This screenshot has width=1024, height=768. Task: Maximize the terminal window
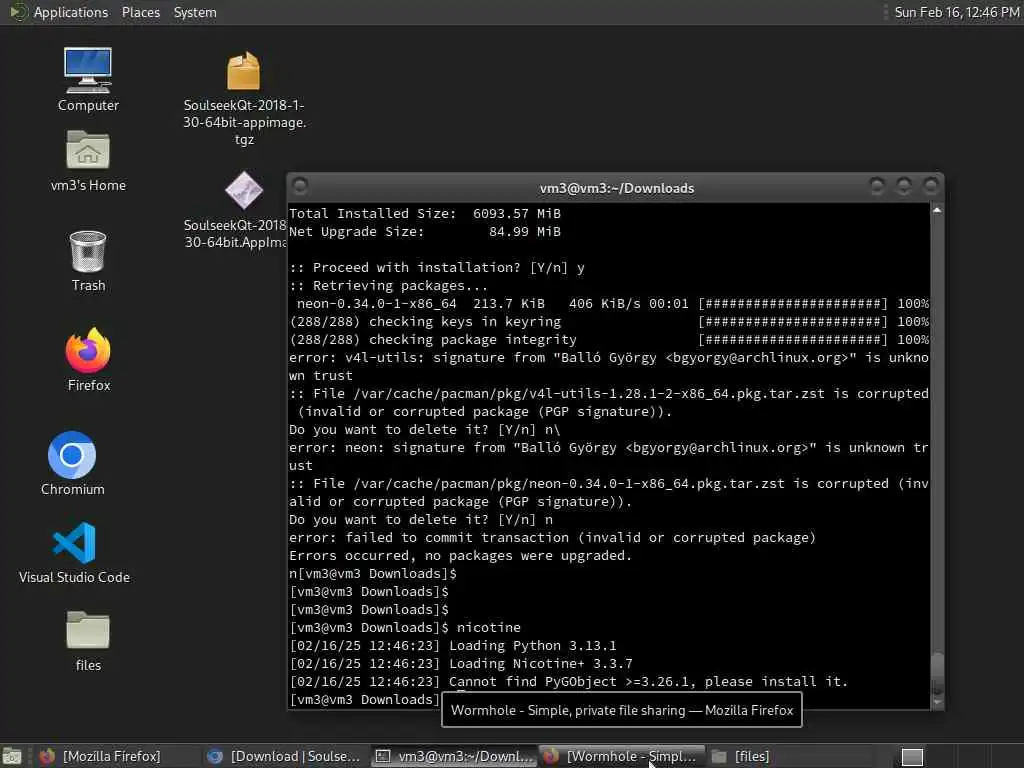tap(904, 187)
